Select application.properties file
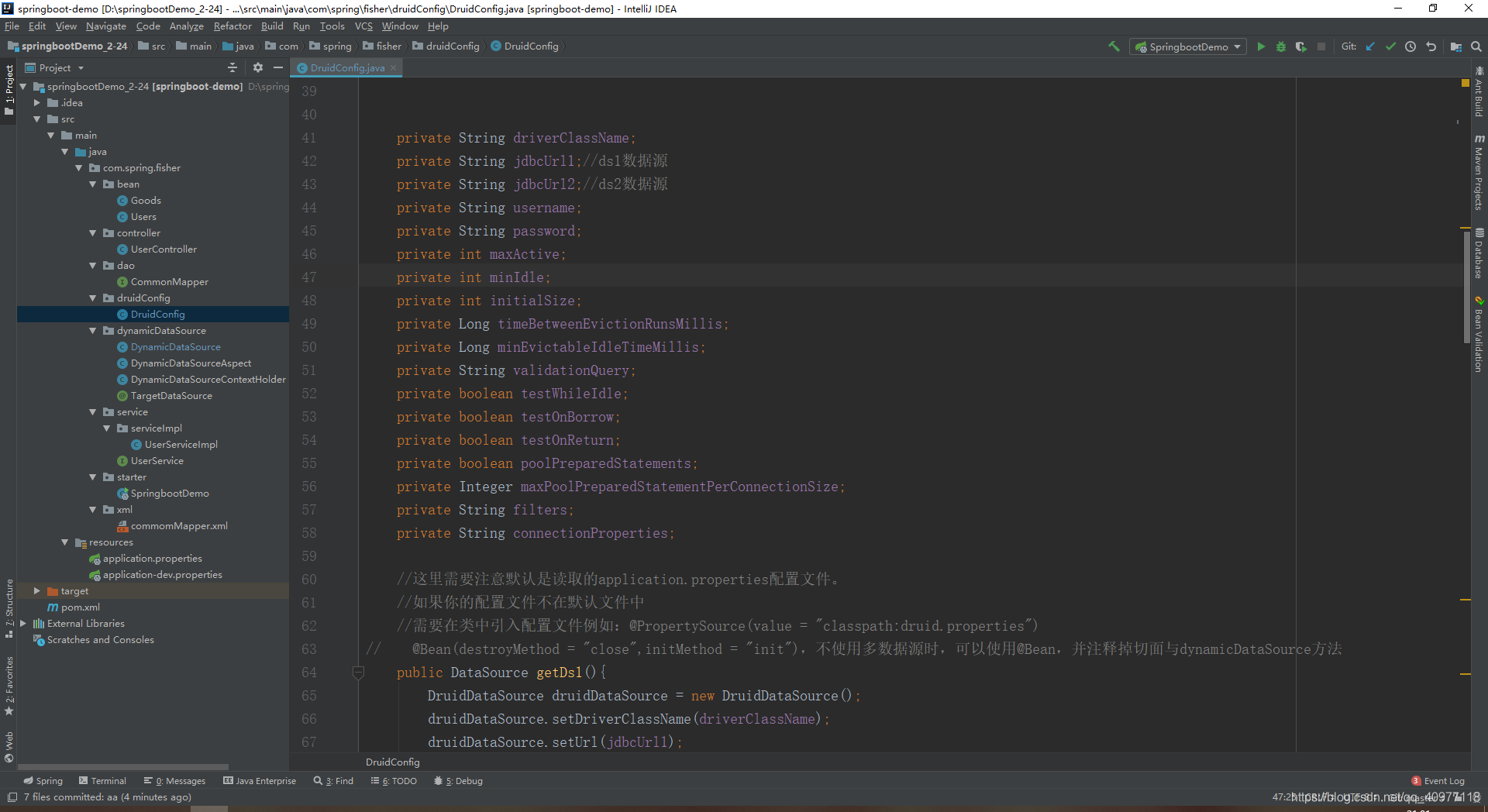The width and height of the screenshot is (1488, 812). point(152,558)
